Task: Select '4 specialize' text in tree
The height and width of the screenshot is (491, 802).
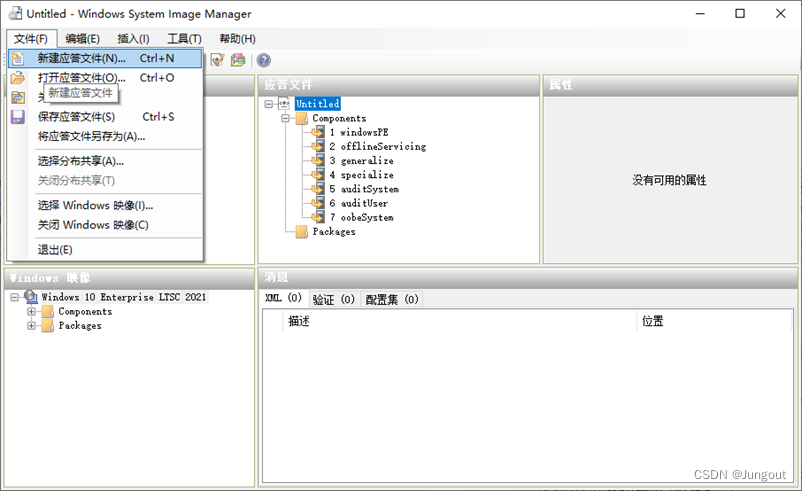Action: (361, 175)
